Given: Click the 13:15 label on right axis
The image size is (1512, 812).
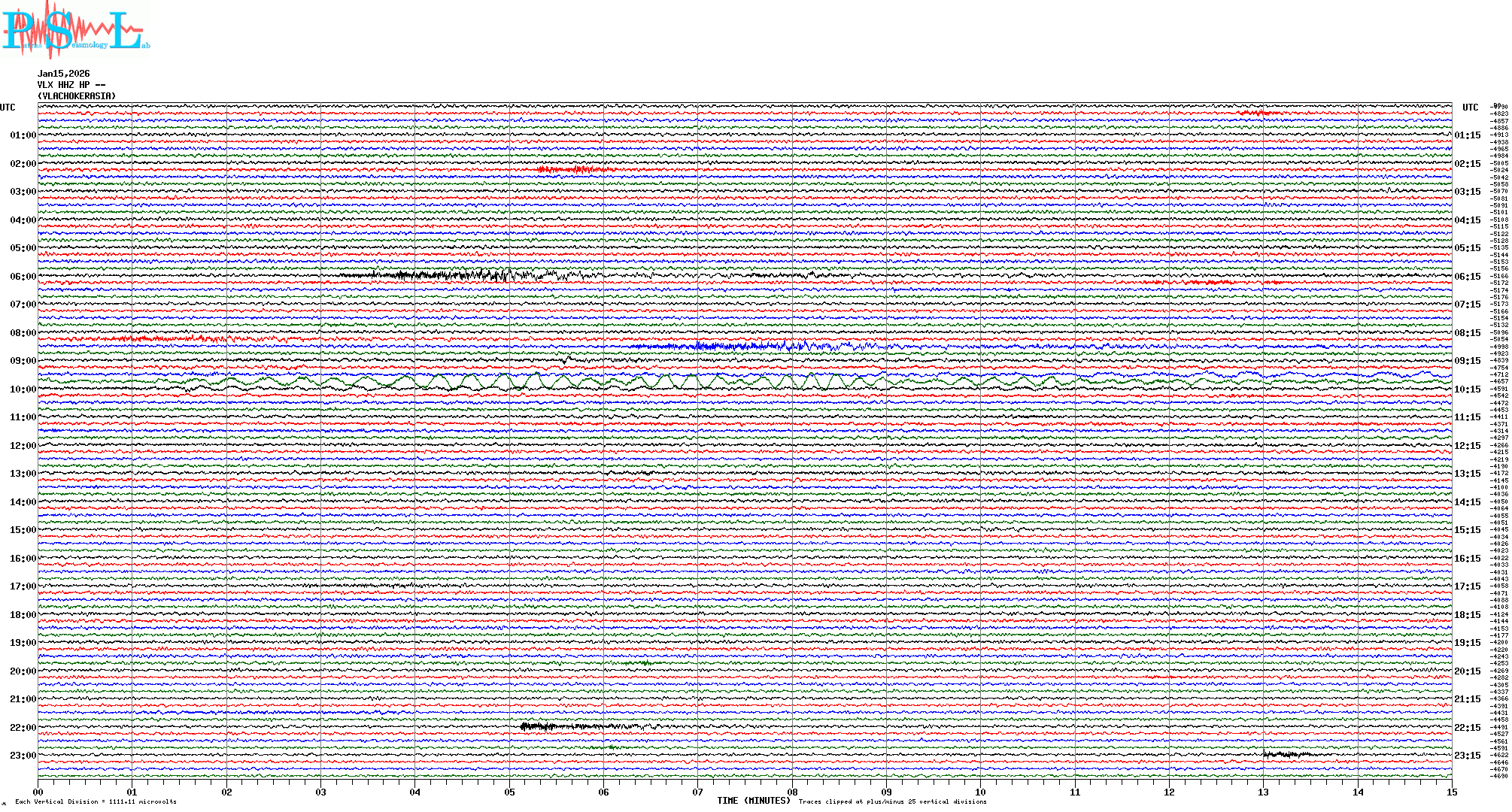Looking at the screenshot, I should (x=1467, y=474).
